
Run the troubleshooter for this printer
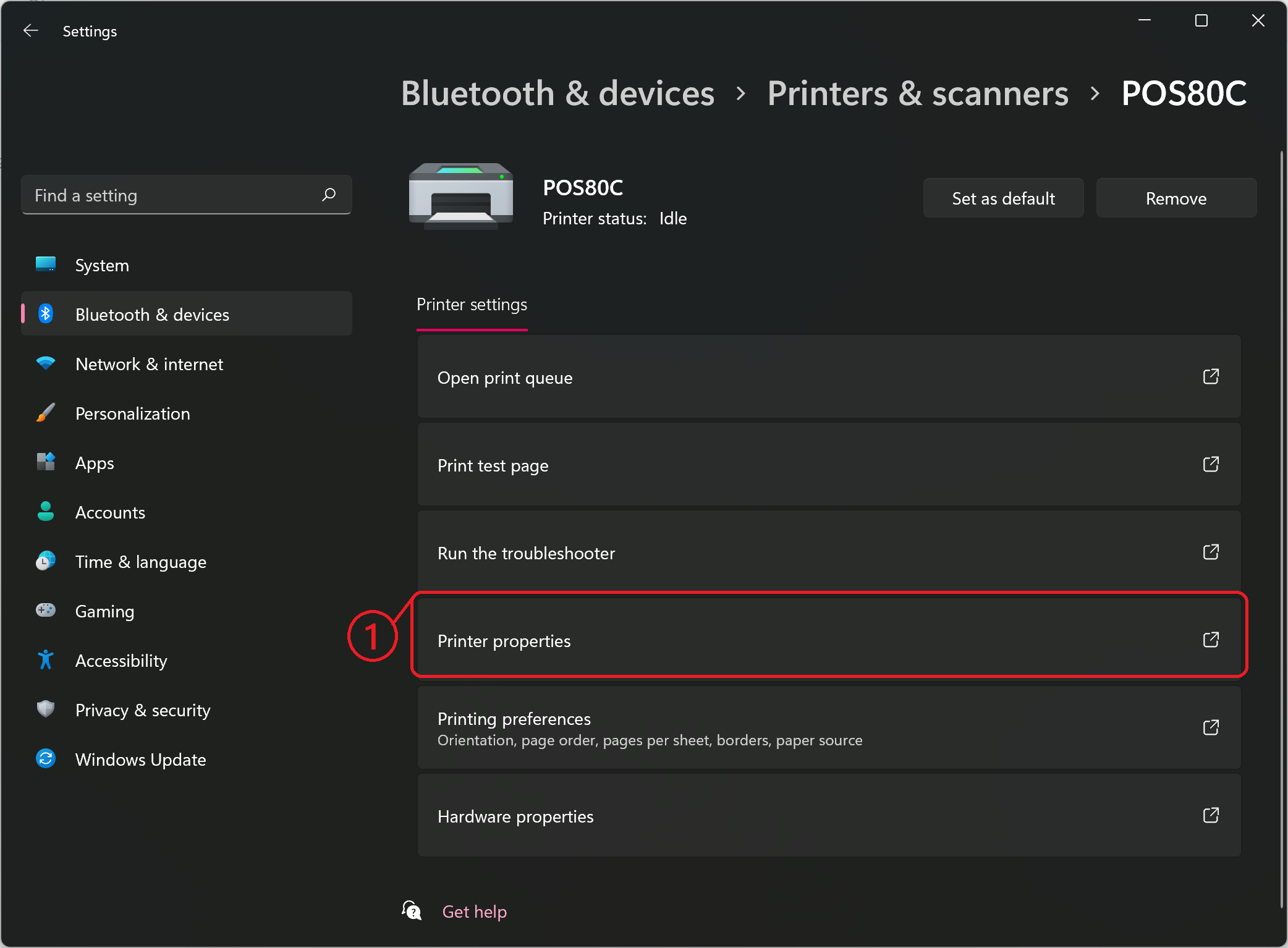click(x=828, y=552)
